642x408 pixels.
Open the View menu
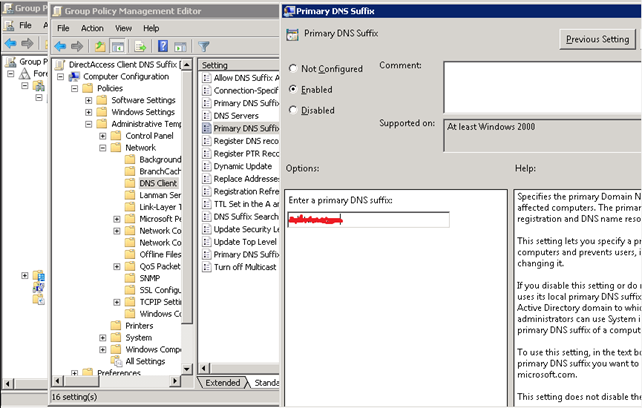tap(123, 28)
